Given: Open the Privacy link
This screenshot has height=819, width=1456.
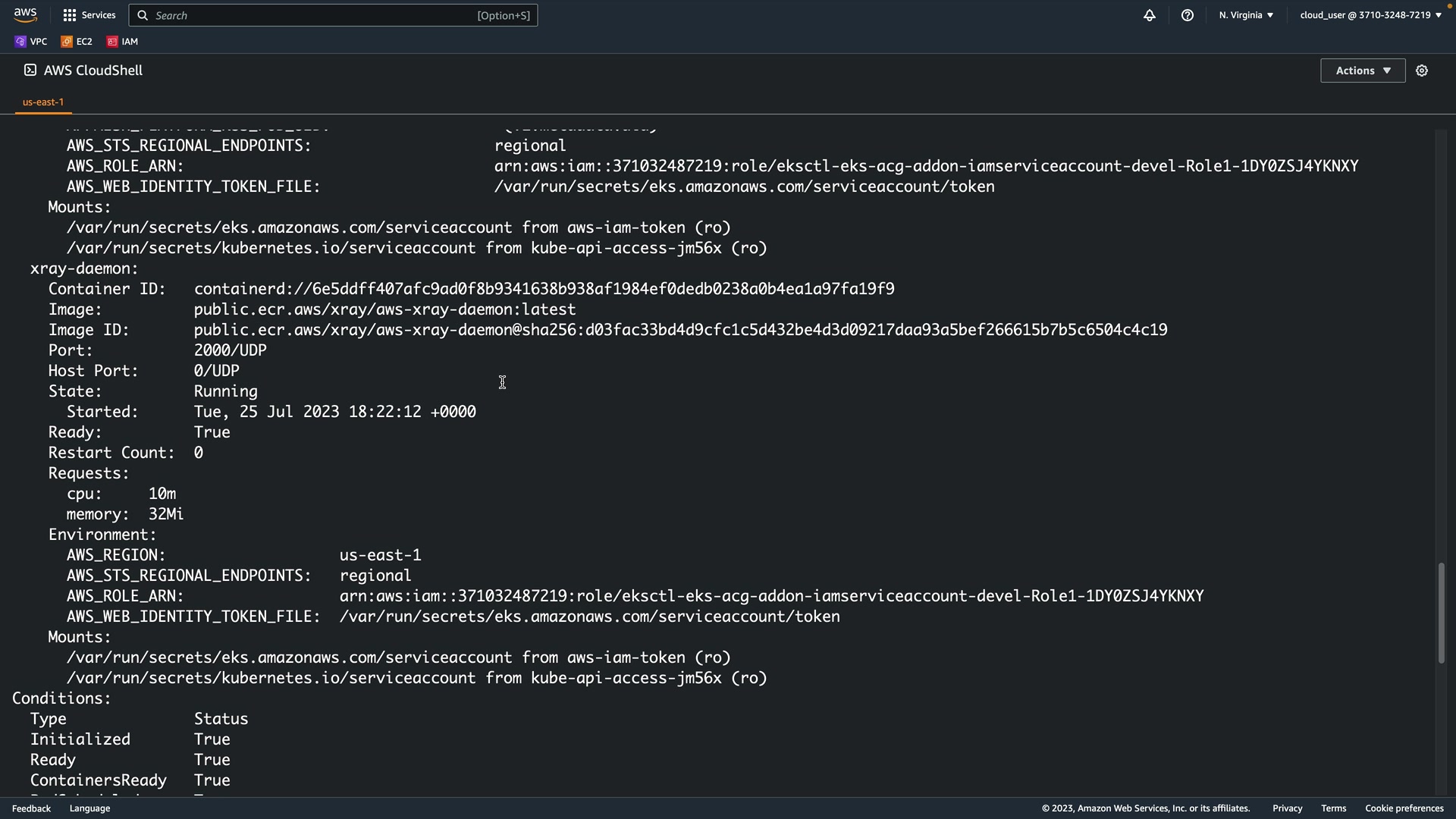Looking at the screenshot, I should click(x=1287, y=808).
